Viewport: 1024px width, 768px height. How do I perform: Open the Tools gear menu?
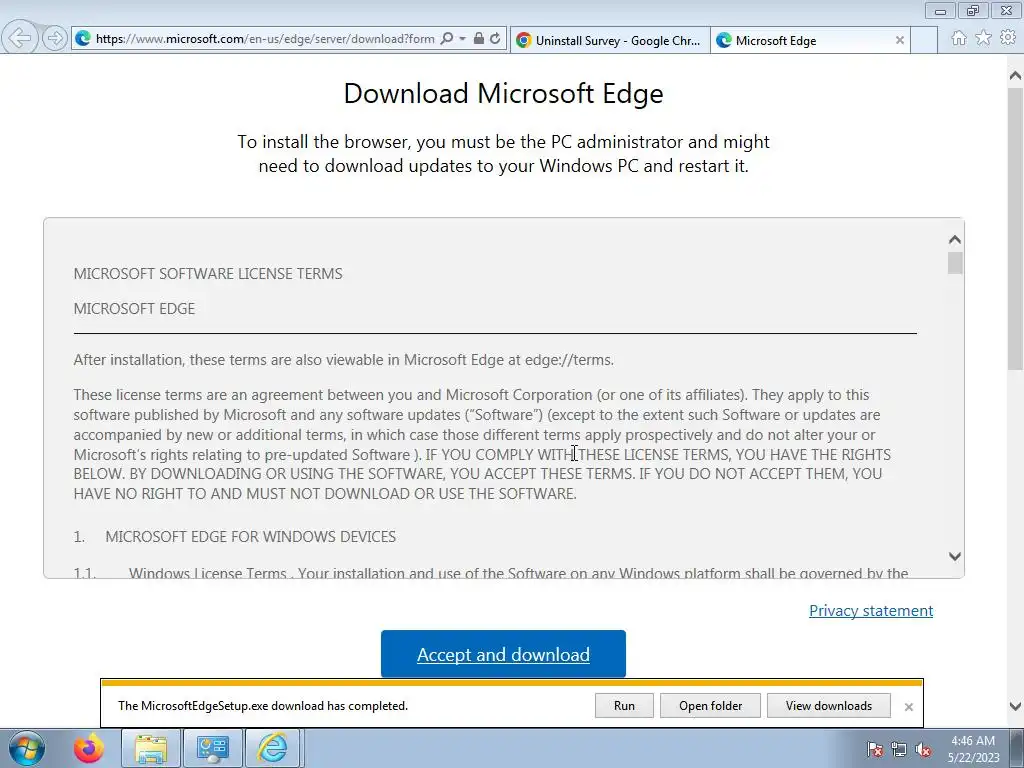(x=1008, y=38)
